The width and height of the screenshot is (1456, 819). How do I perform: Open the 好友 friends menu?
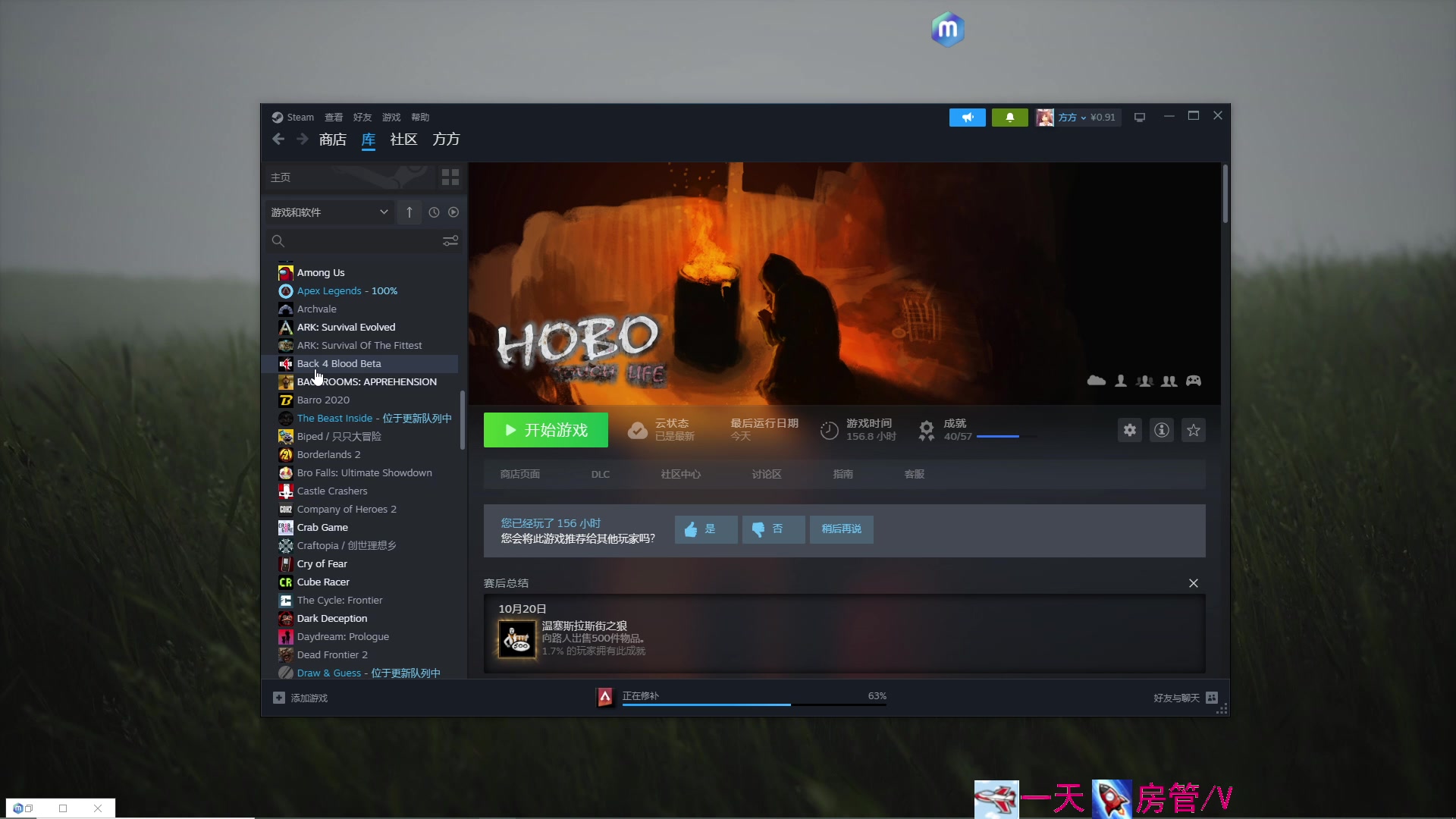coord(362,118)
